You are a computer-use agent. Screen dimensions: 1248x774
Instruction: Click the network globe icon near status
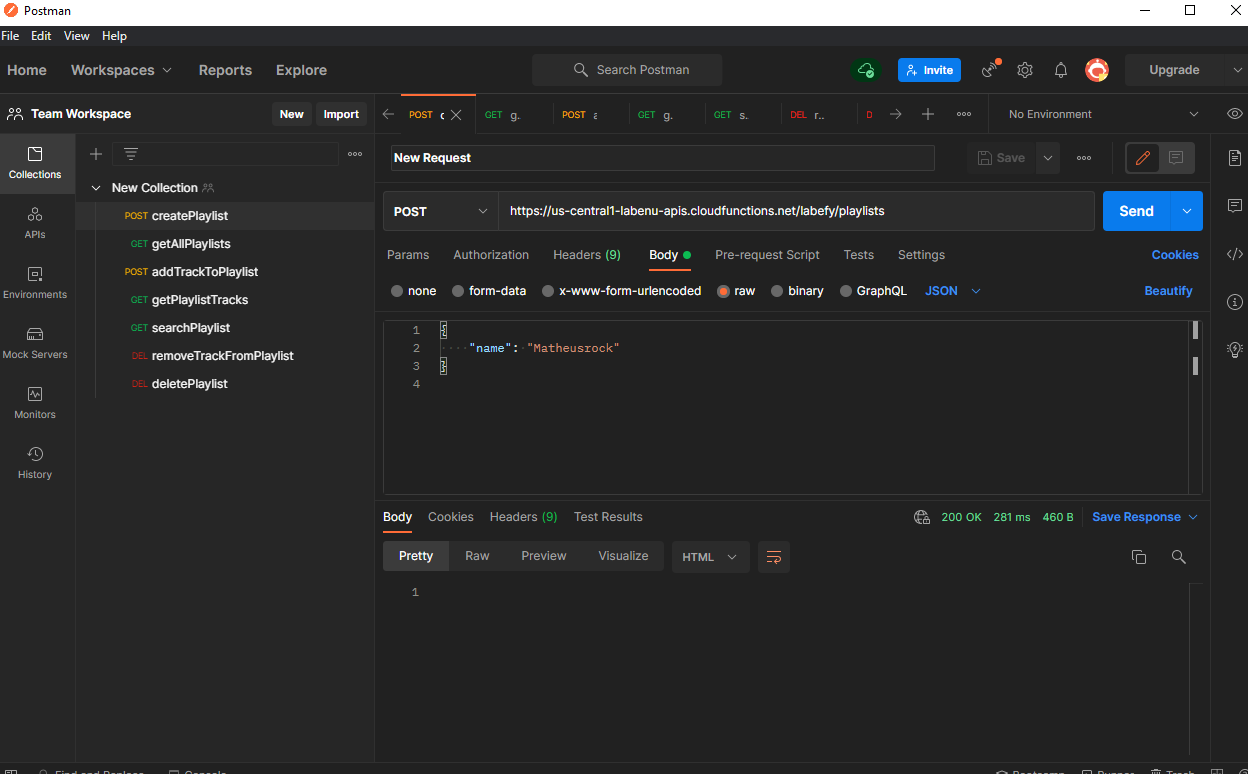click(922, 517)
